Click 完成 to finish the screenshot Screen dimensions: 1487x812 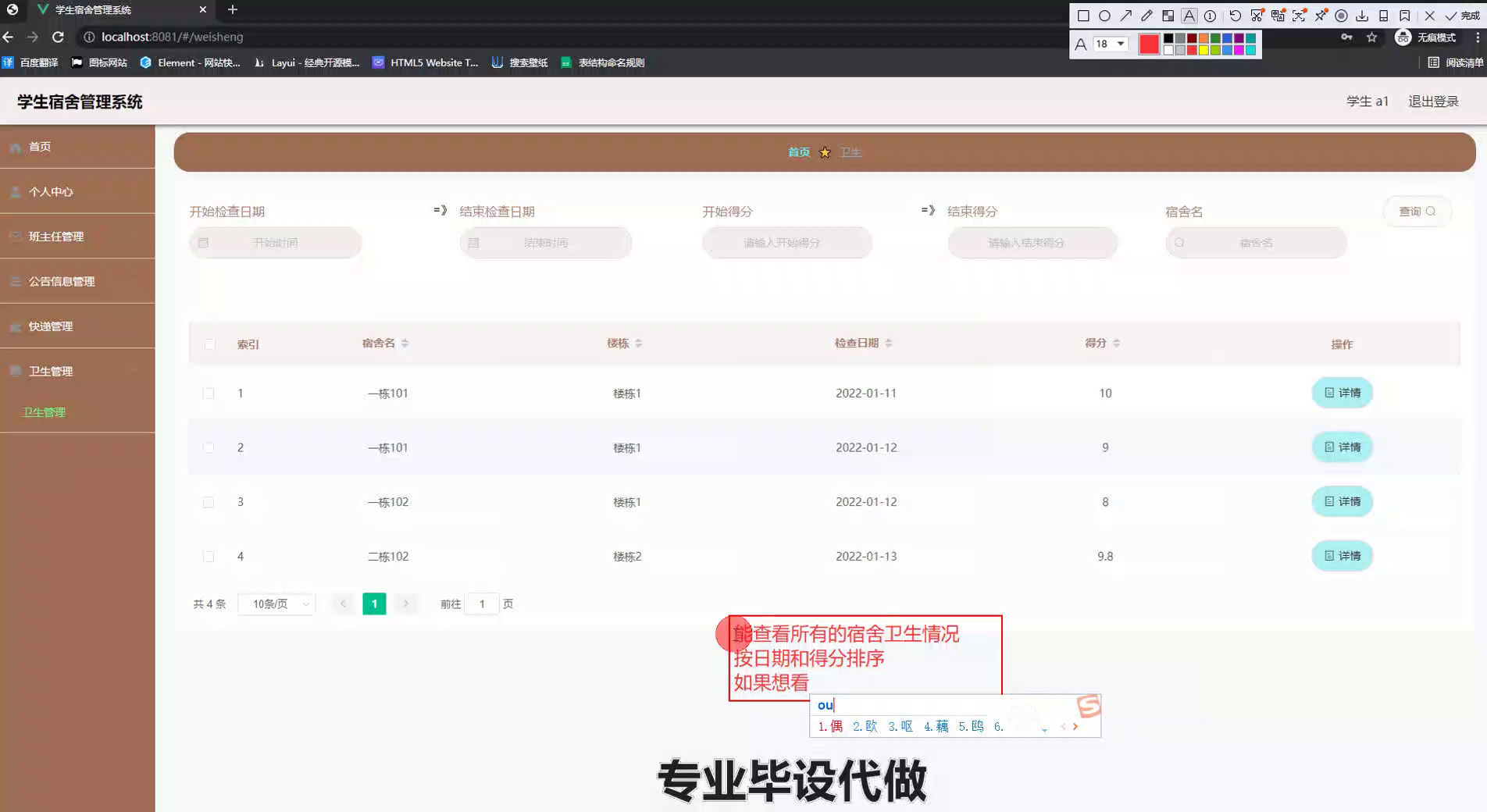click(1462, 16)
